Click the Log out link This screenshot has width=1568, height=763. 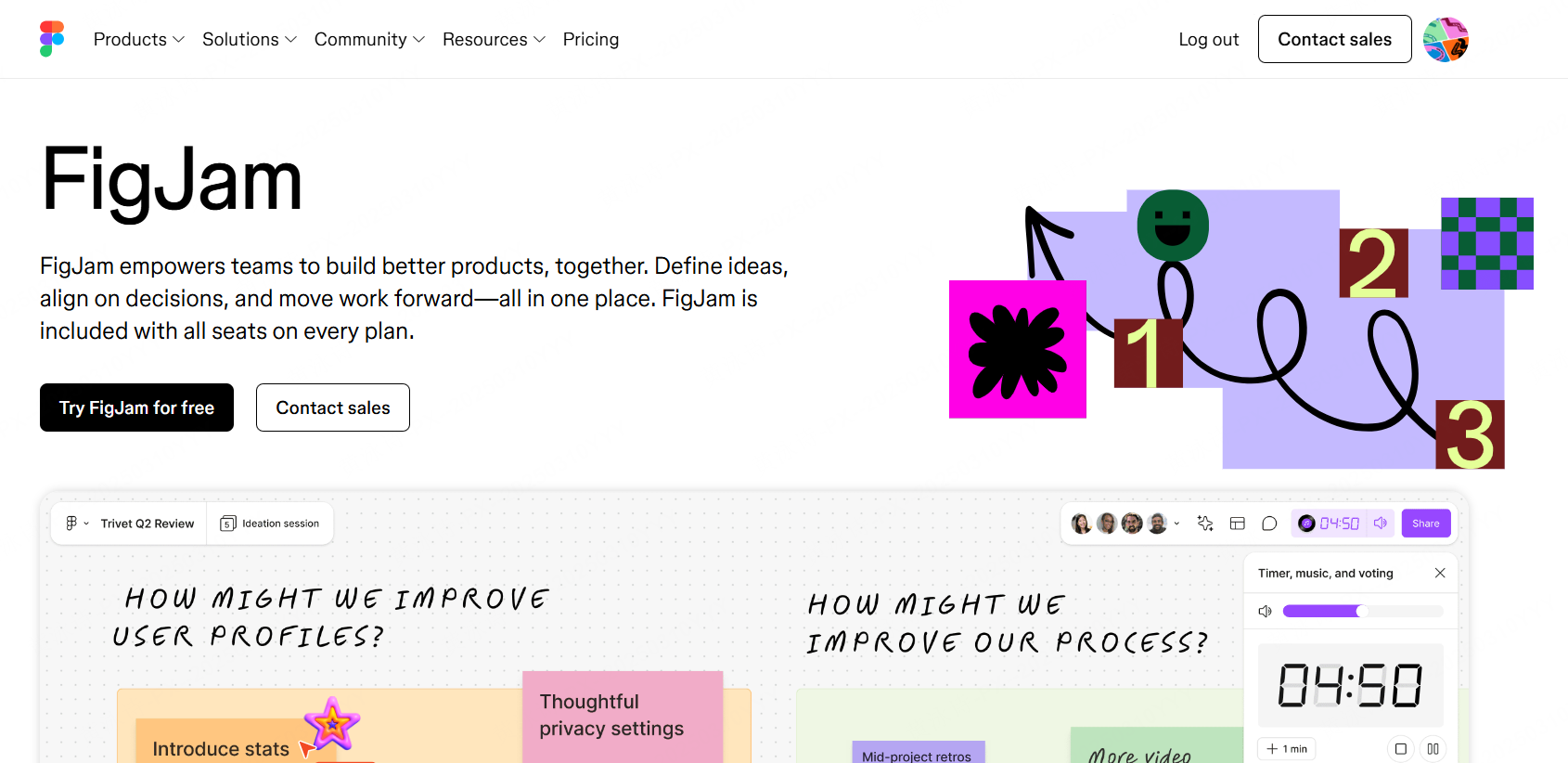point(1208,39)
